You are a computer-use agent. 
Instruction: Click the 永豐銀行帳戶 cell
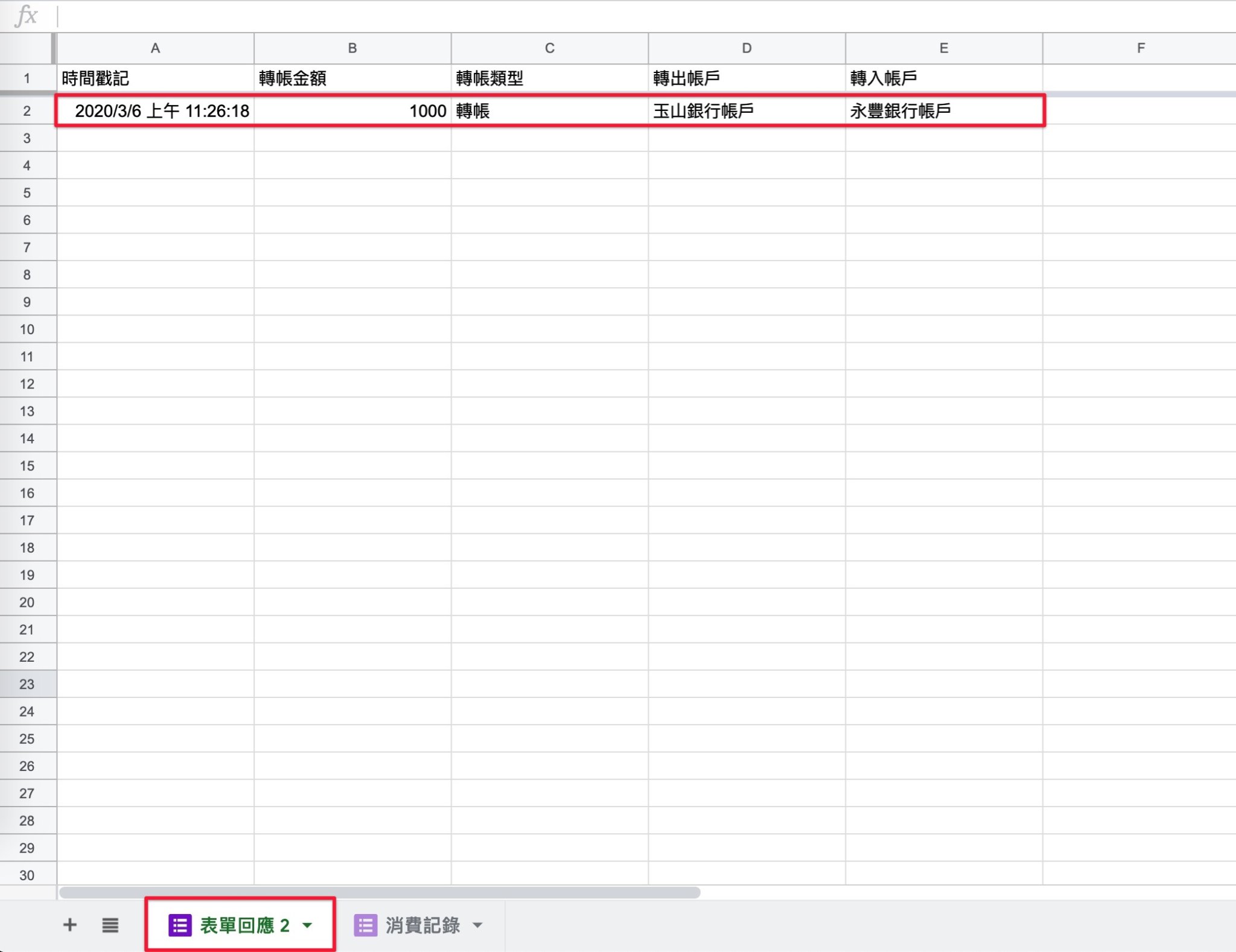943,111
